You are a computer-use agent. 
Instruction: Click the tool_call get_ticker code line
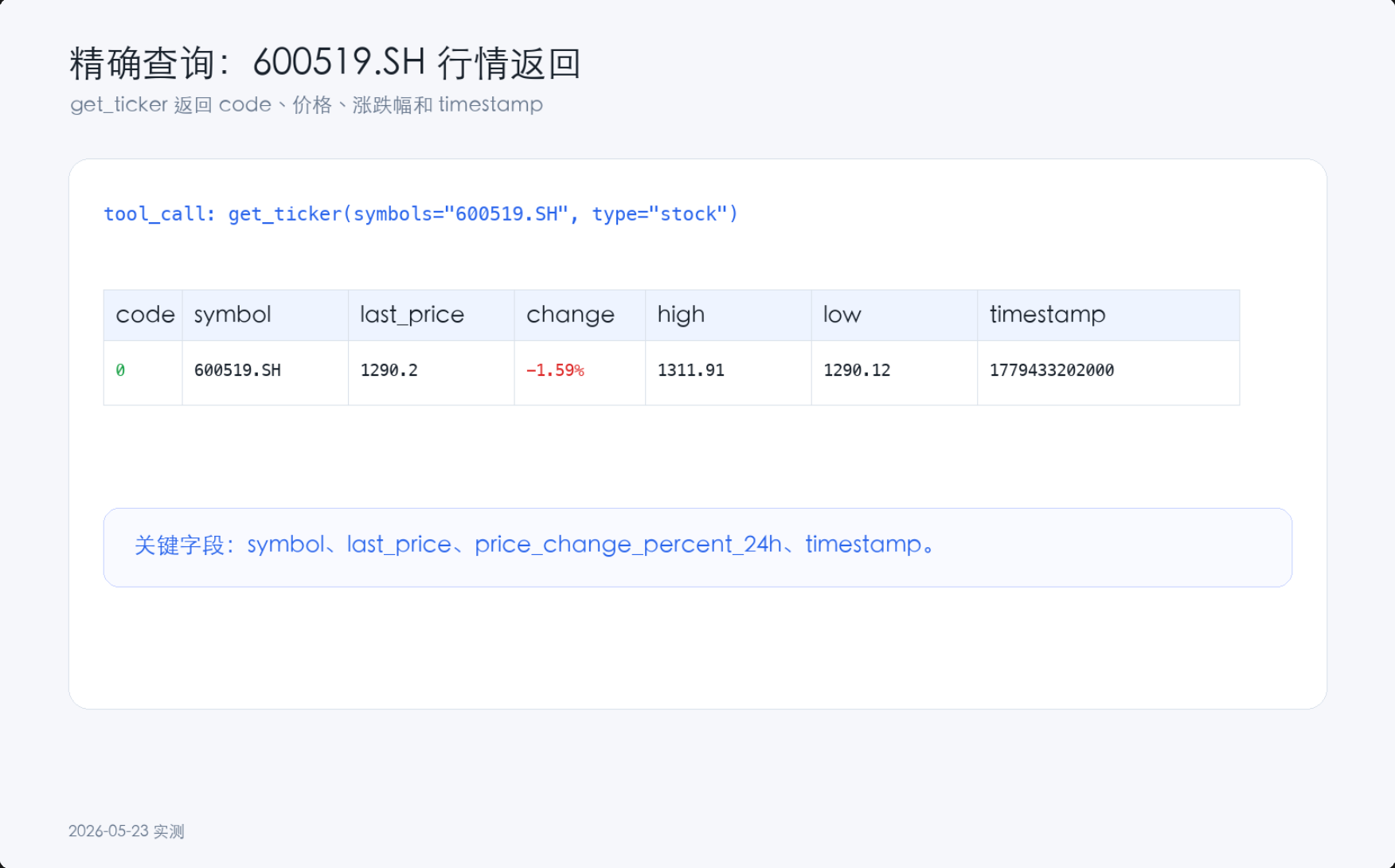(x=421, y=214)
